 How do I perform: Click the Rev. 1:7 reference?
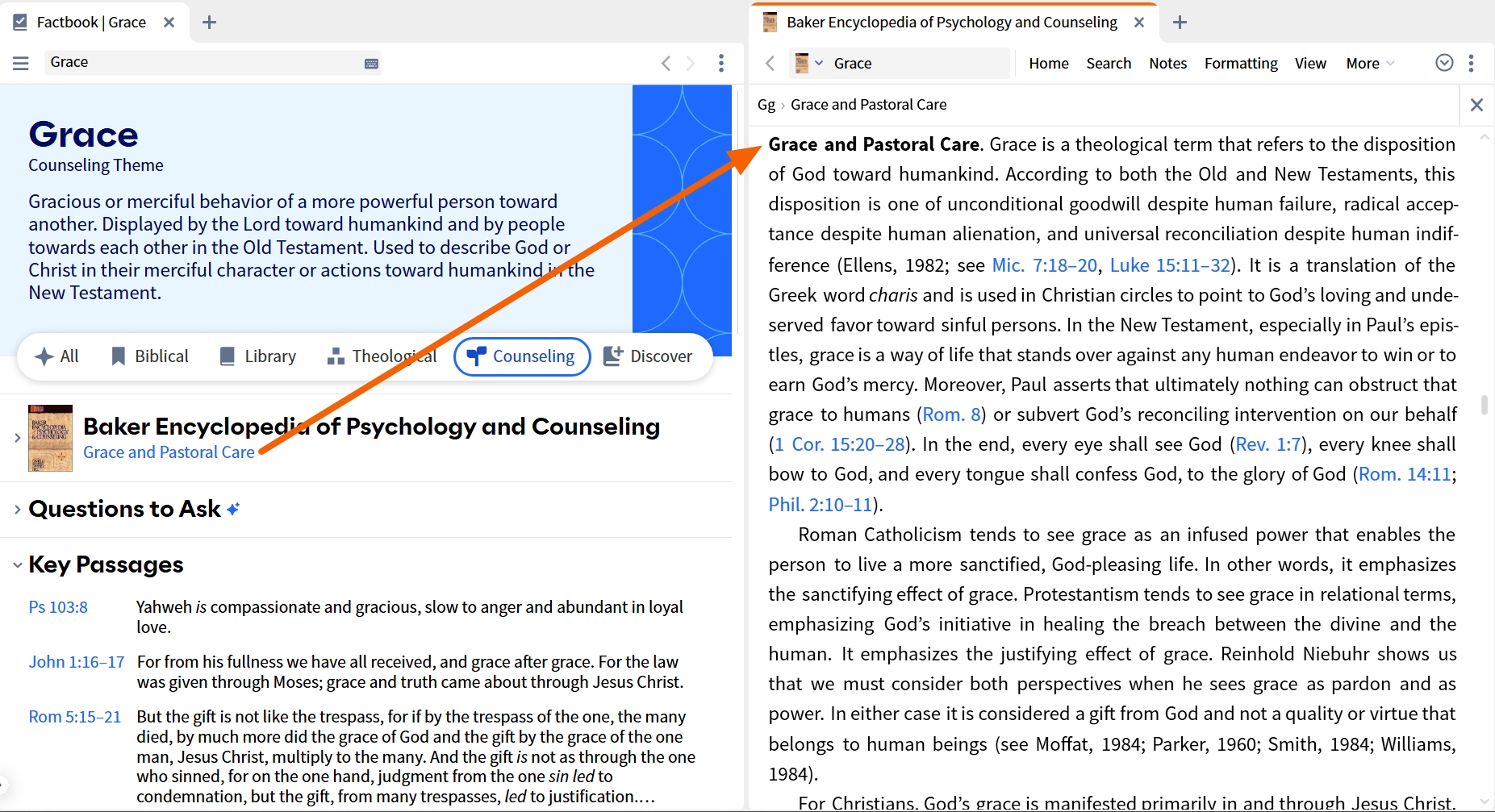pos(1268,444)
